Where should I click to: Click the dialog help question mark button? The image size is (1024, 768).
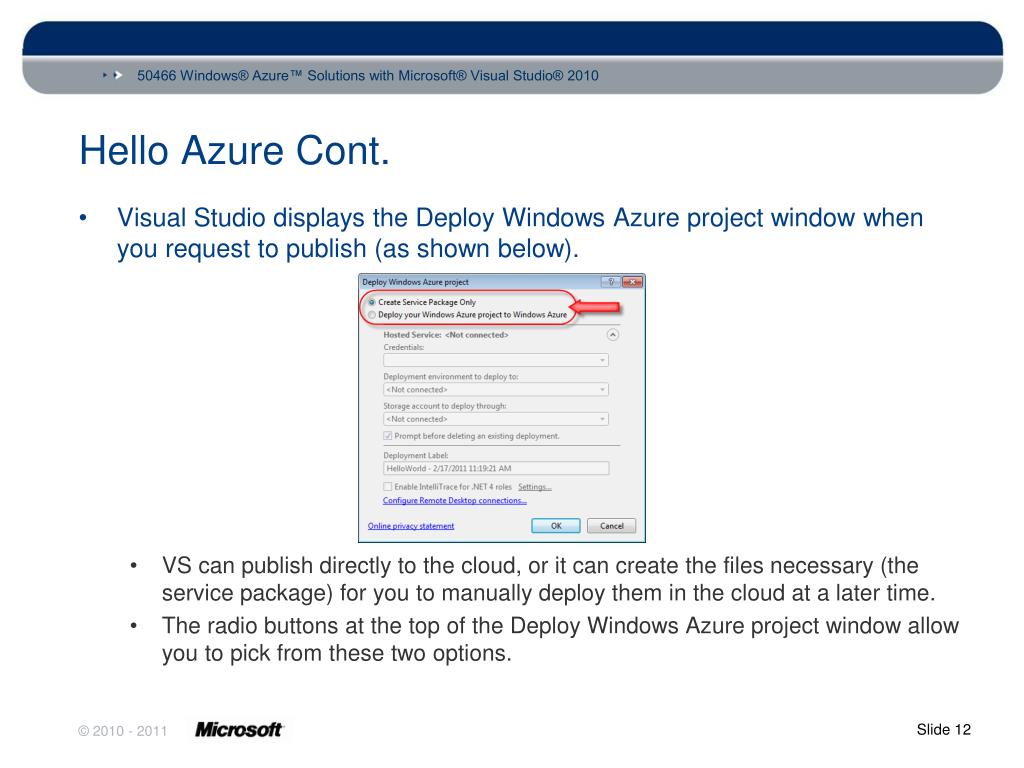(611, 282)
